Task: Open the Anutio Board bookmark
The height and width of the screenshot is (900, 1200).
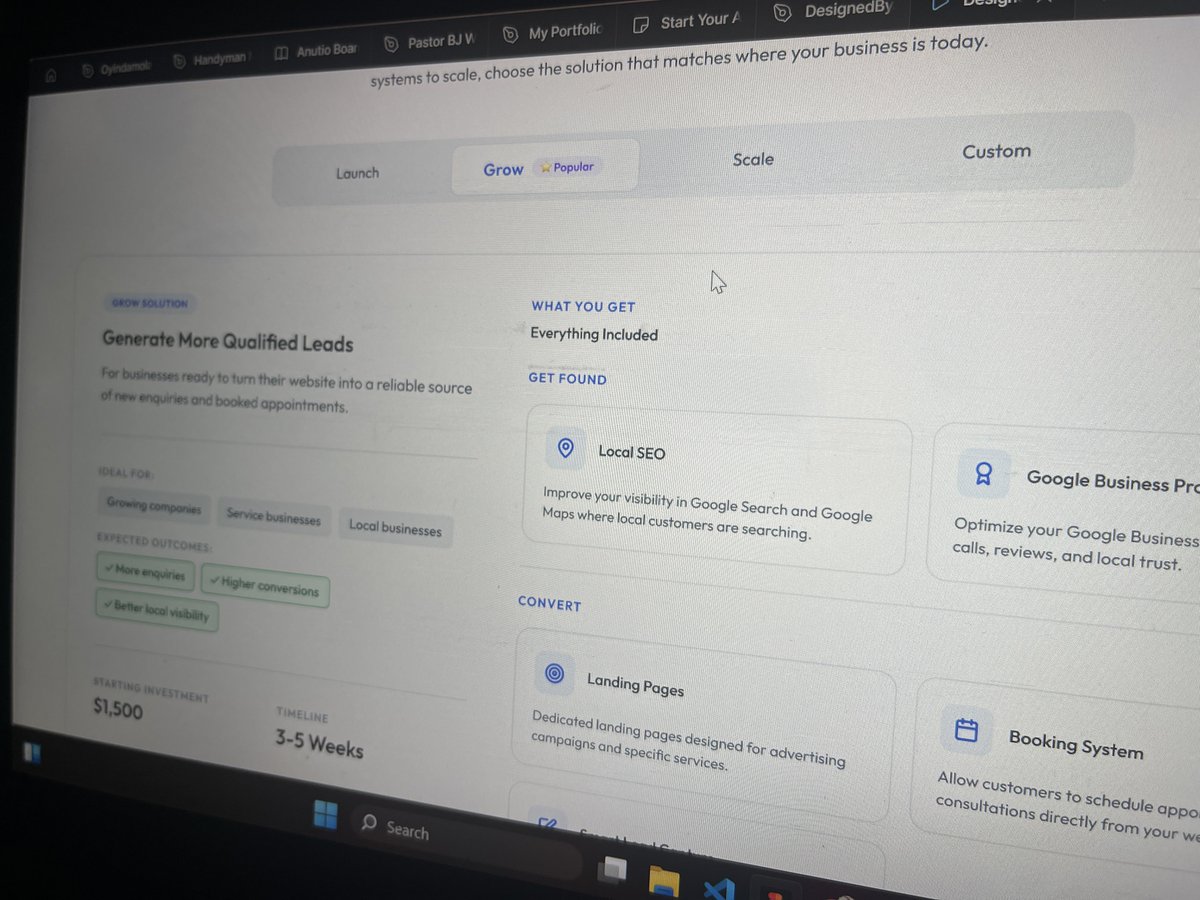Action: pos(315,52)
